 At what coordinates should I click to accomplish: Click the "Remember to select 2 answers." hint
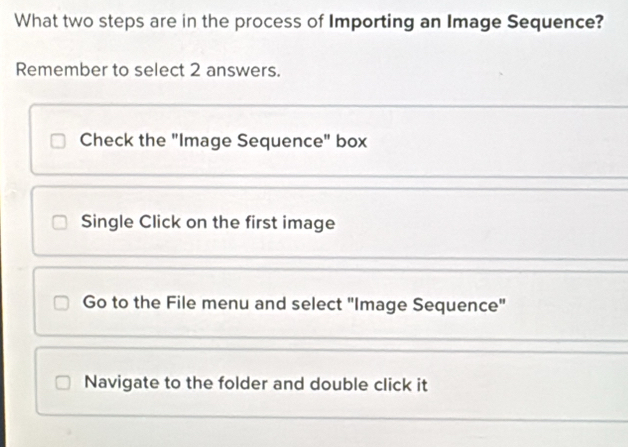(x=148, y=72)
